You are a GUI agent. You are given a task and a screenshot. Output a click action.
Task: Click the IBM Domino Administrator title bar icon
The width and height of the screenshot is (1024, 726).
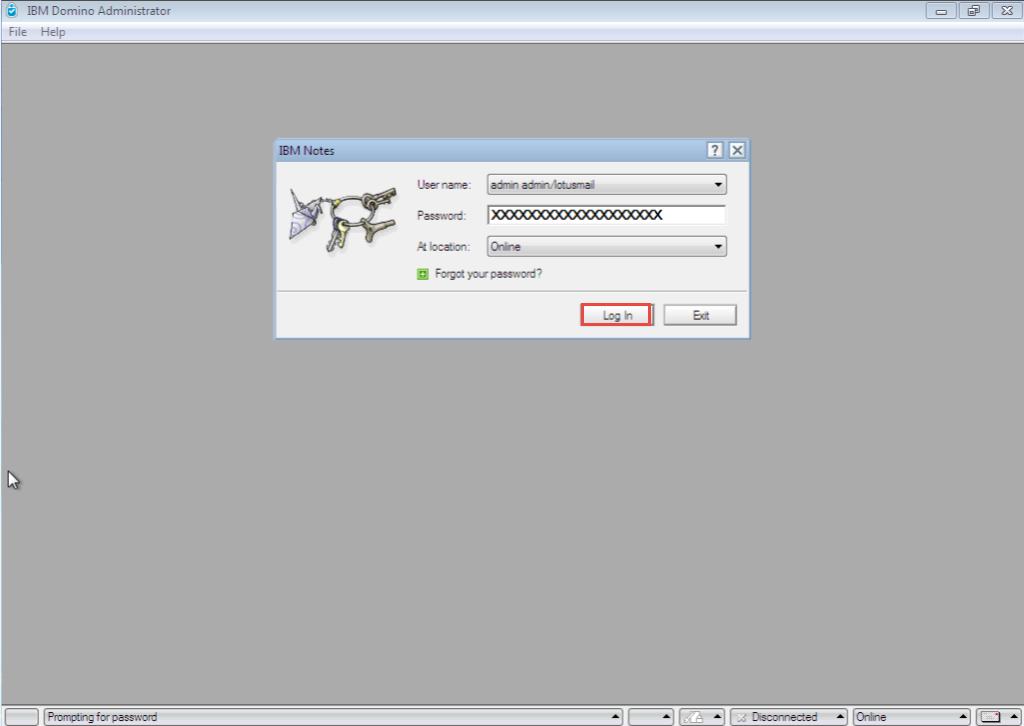pyautogui.click(x=11, y=10)
